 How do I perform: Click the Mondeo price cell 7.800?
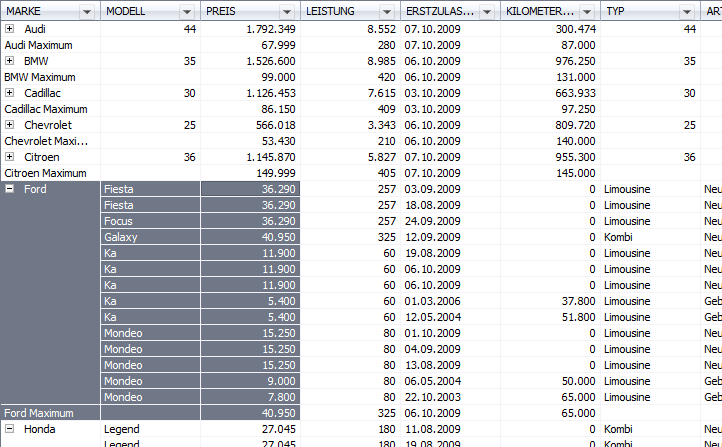coord(250,397)
